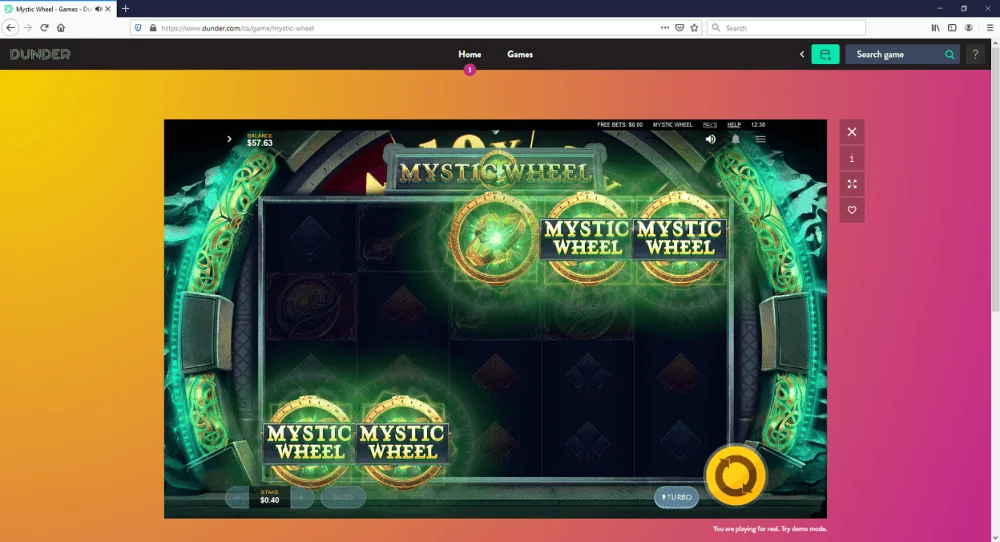The width and height of the screenshot is (1000, 542).
Task: Go to browser home page
Action: click(61, 27)
